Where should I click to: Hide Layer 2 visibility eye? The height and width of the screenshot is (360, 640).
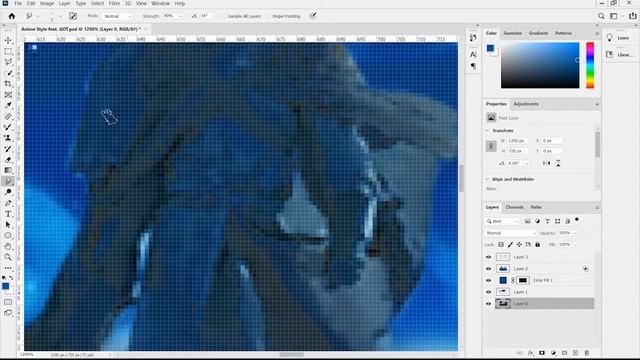coord(488,269)
